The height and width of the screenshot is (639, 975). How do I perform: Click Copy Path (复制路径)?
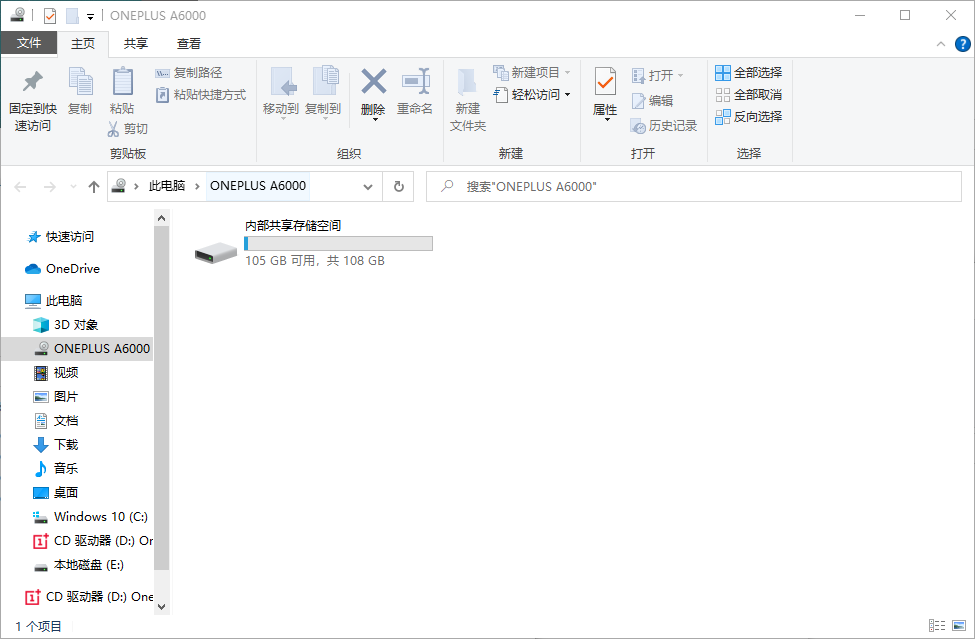[188, 73]
